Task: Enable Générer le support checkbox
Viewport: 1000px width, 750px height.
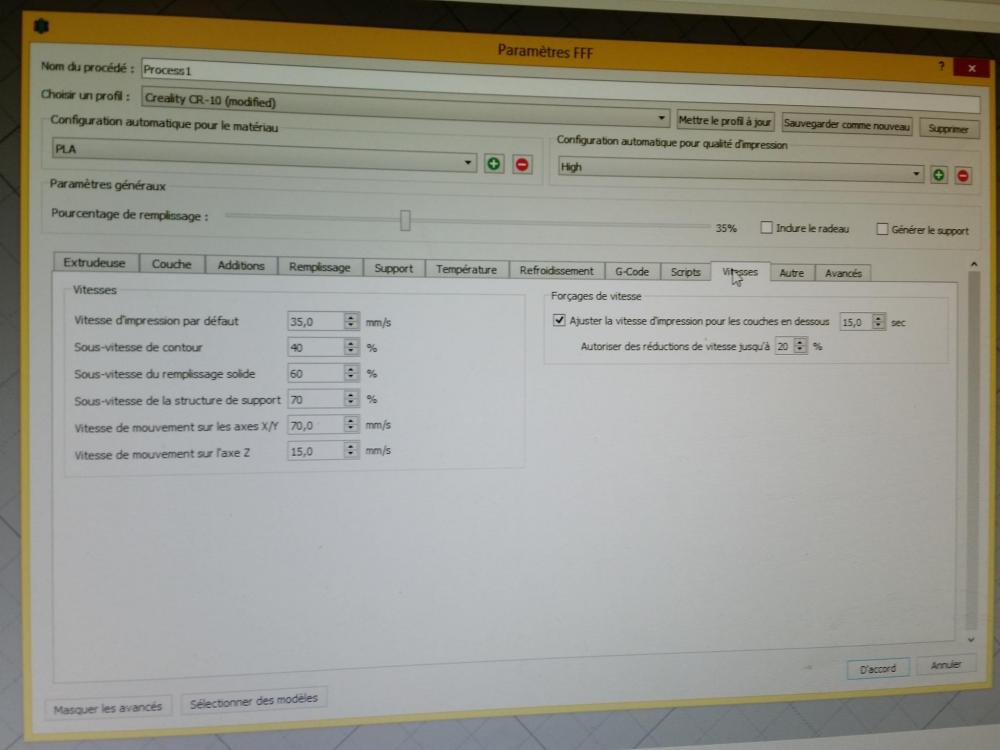Action: pos(882,228)
